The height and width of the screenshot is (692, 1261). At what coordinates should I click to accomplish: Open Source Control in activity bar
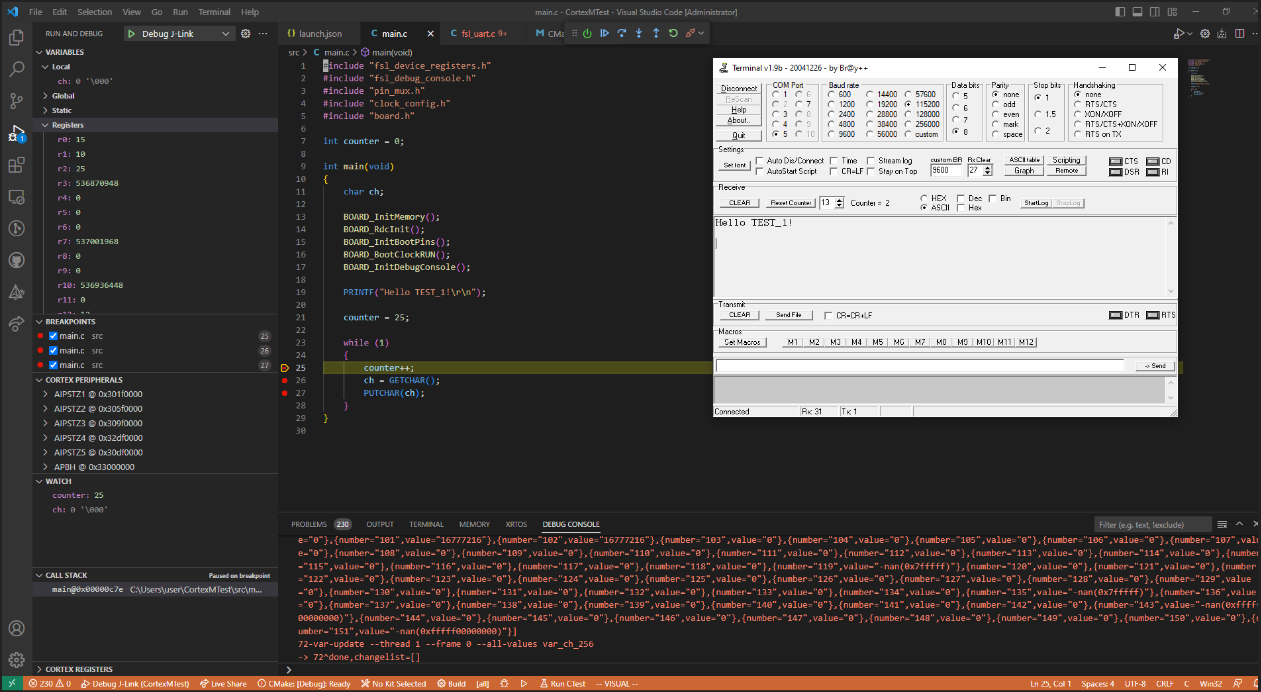[16, 101]
